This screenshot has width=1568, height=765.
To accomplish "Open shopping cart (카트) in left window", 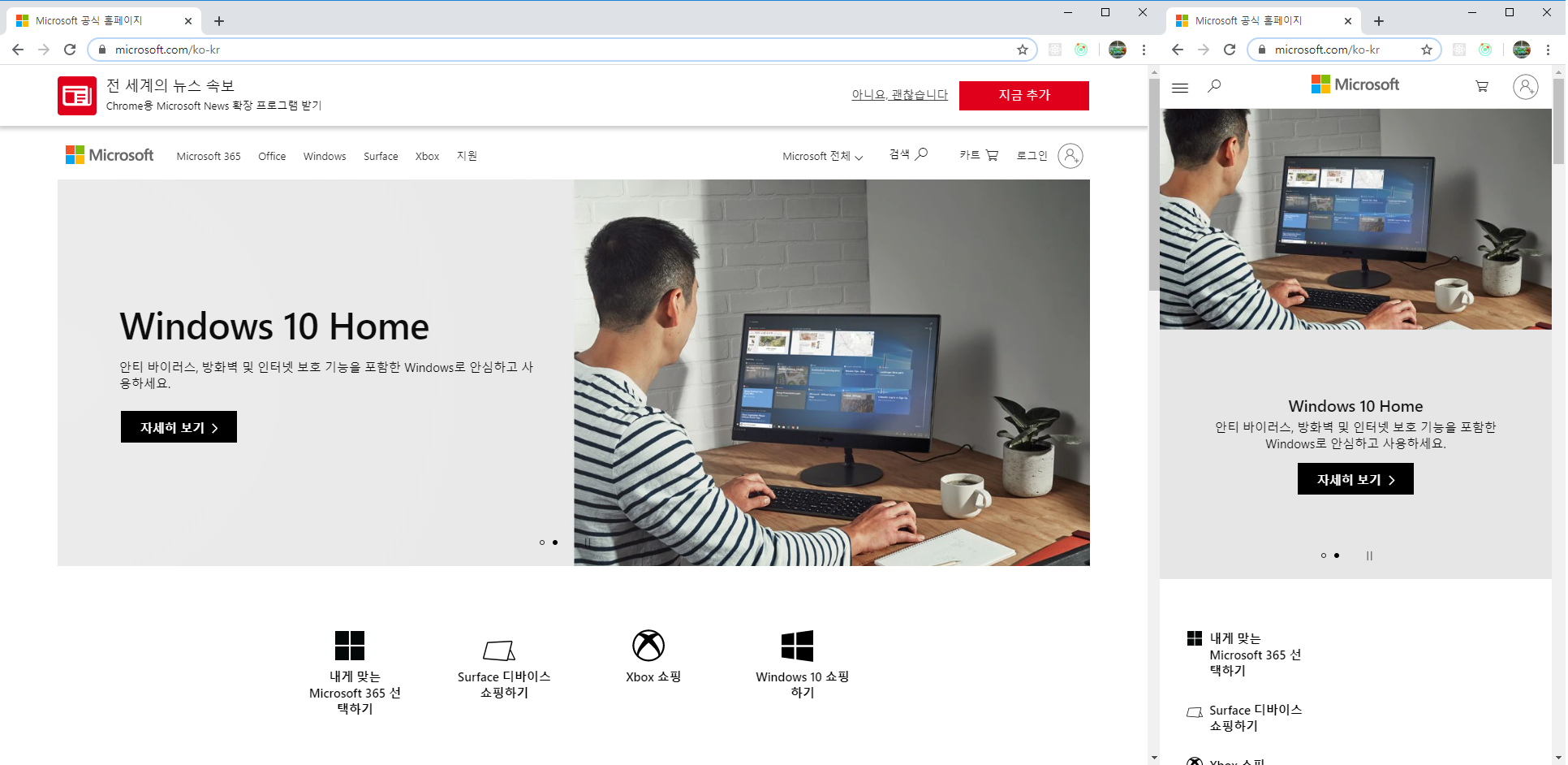I will click(x=979, y=155).
